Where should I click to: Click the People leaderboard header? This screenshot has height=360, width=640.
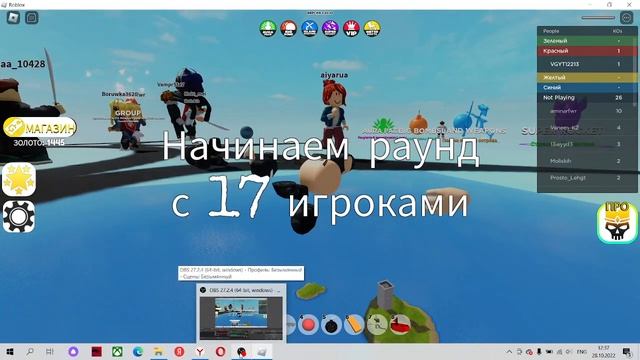coord(551,31)
